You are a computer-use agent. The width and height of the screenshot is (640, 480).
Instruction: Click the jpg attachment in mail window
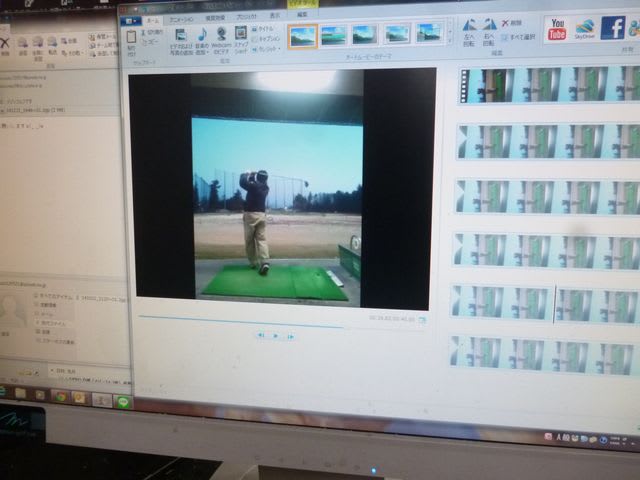tap(33, 110)
